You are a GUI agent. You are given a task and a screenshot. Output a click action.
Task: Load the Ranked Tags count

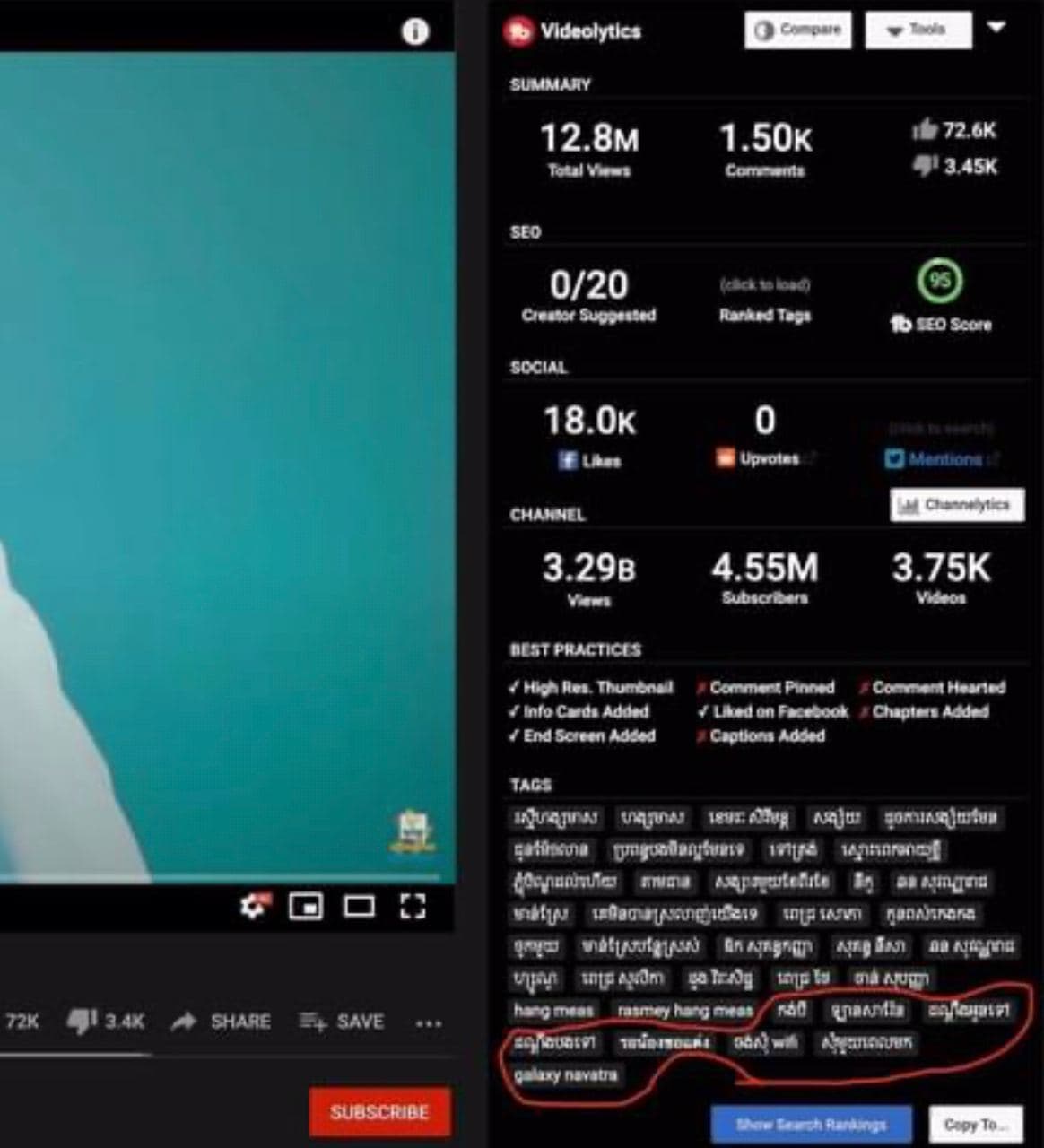[765, 285]
